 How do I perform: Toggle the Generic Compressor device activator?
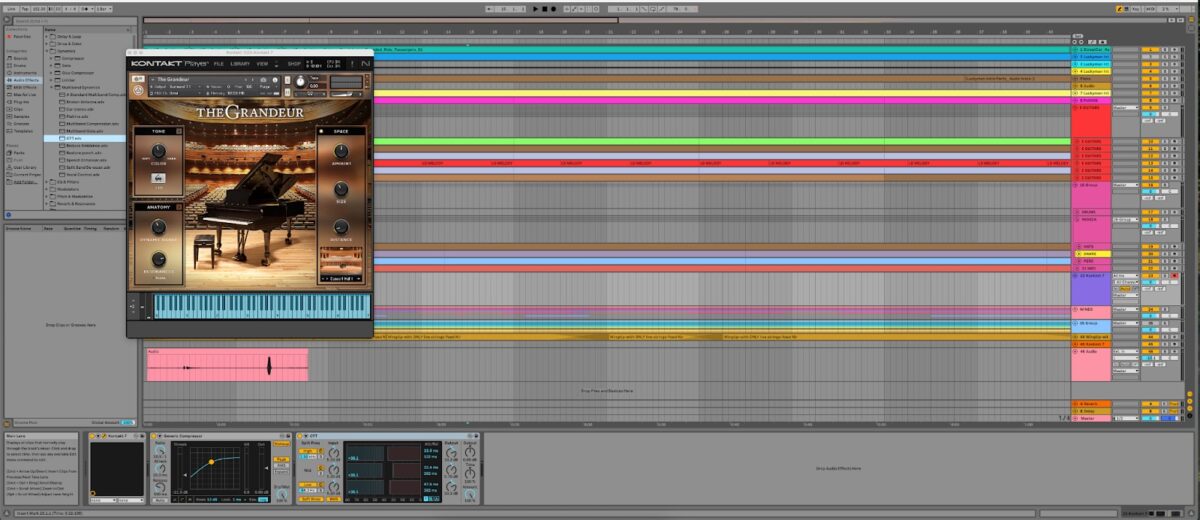[153, 437]
